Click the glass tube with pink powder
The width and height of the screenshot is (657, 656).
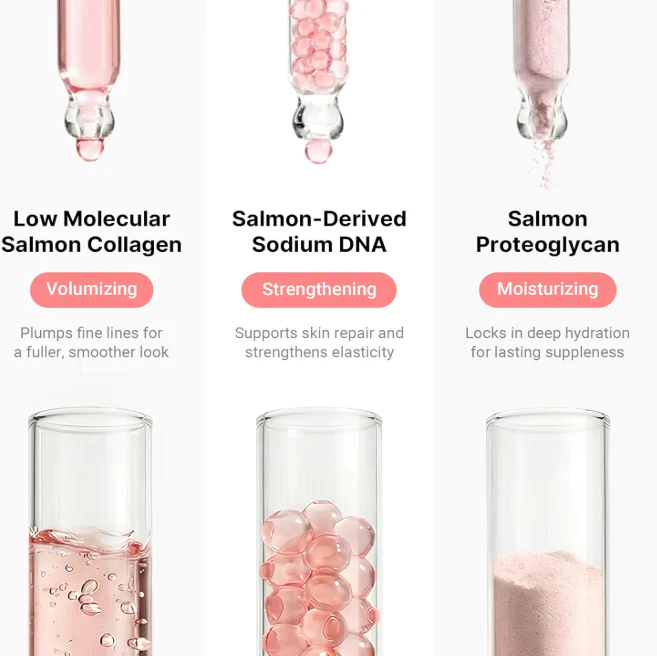click(548, 531)
